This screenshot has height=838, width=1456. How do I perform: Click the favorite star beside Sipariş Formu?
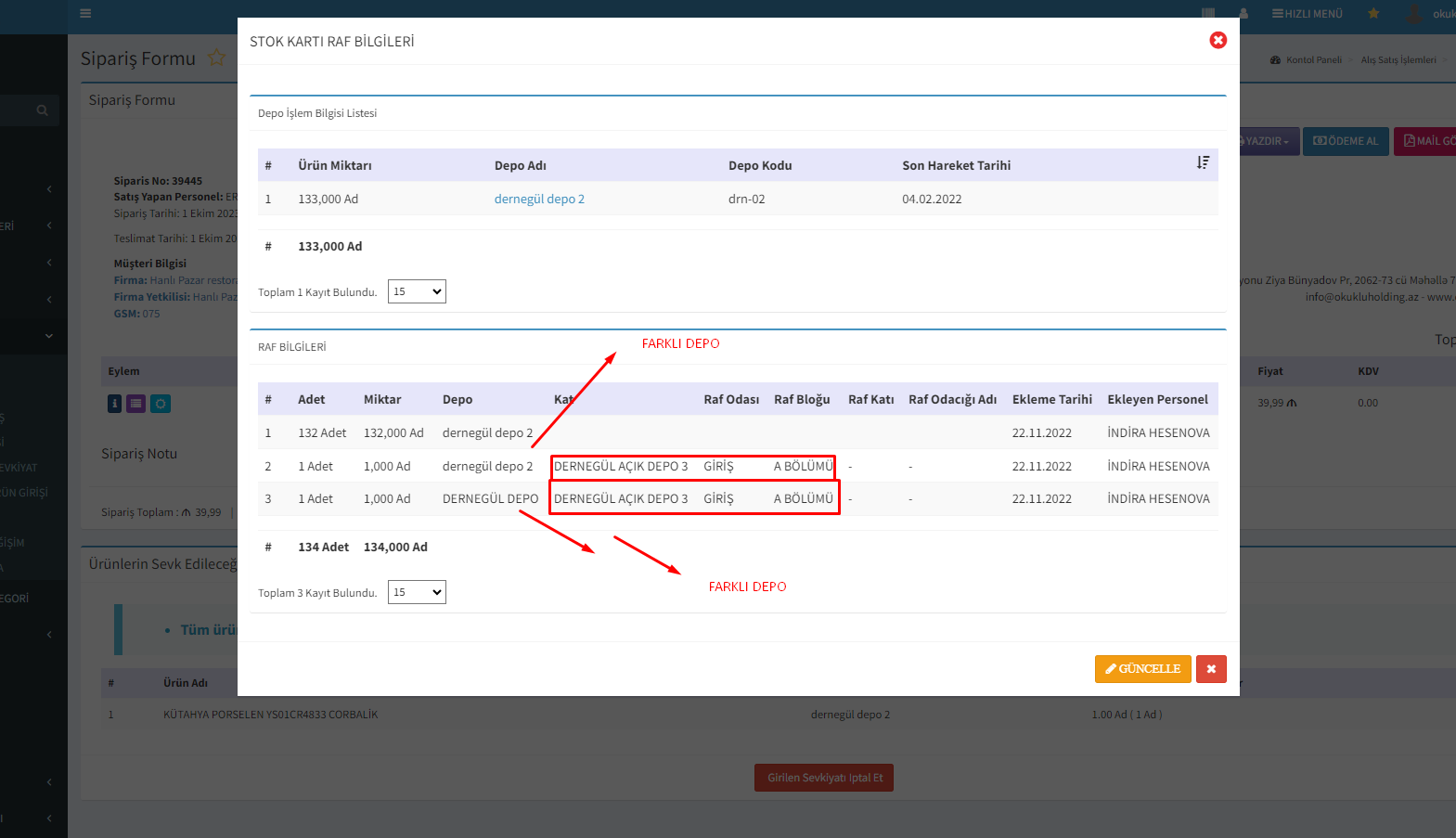(216, 58)
